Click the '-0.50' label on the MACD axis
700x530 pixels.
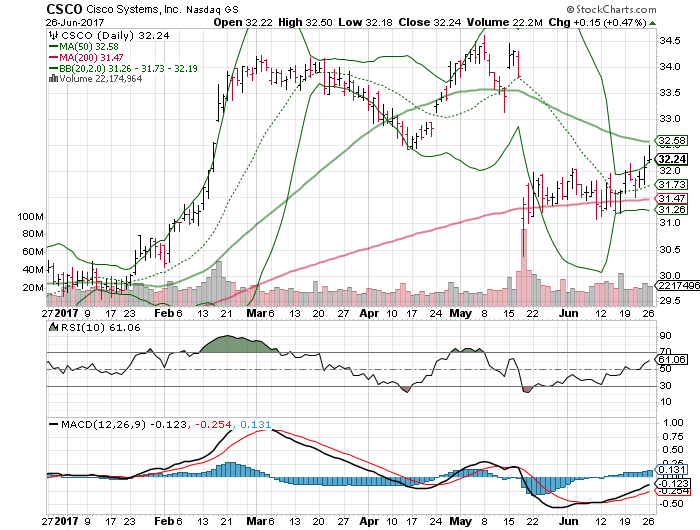[671, 504]
